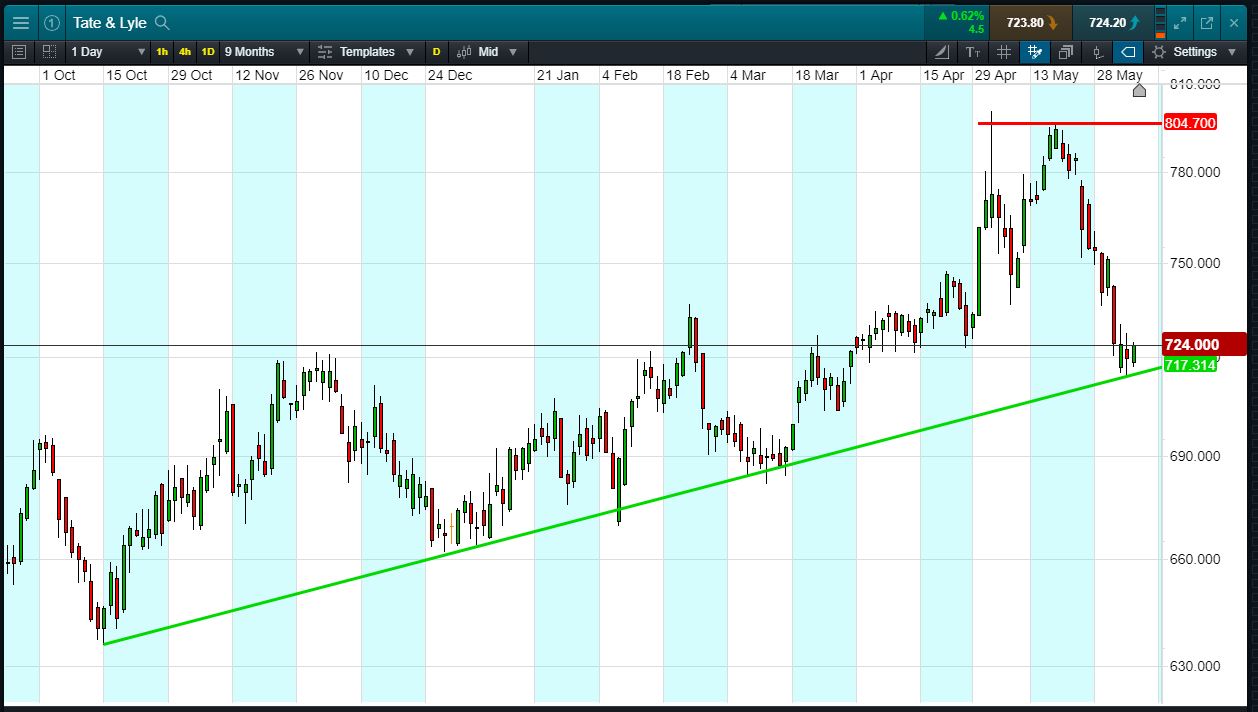Click the 630.000 price axis label
The width and height of the screenshot is (1258, 712).
point(1194,666)
